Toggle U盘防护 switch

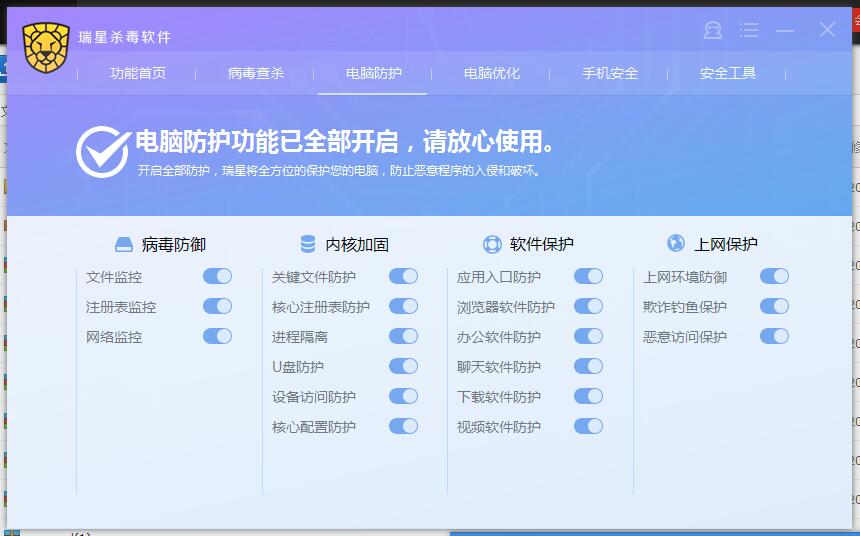point(403,366)
